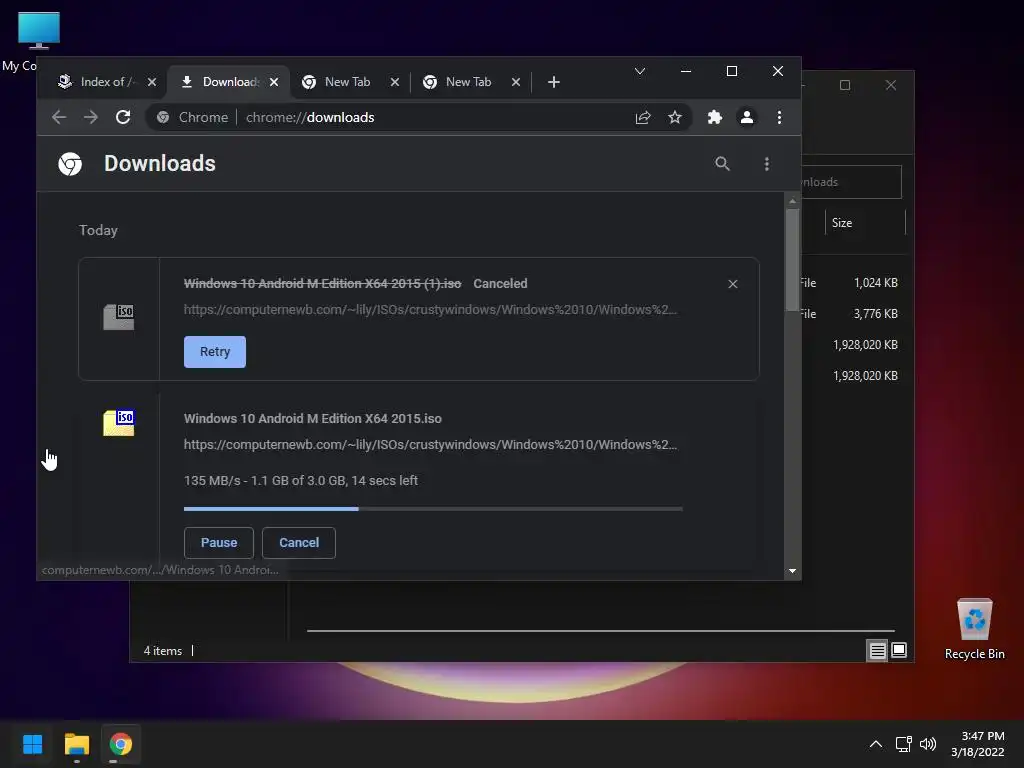Open 'Windows 10 Android M Edition X64 2015.iso' file
The width and height of the screenshot is (1024, 768).
313,419
